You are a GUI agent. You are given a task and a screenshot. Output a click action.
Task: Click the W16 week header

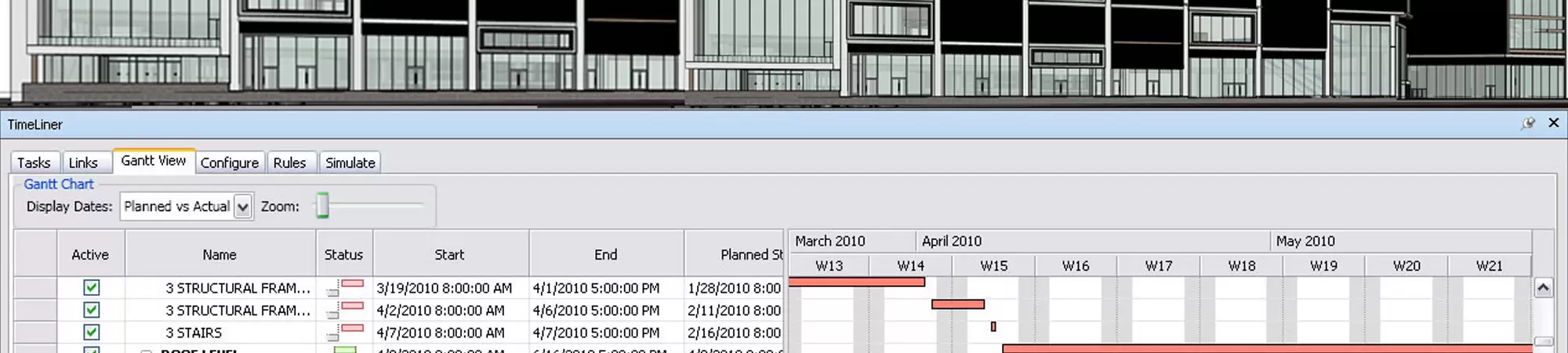[1076, 266]
